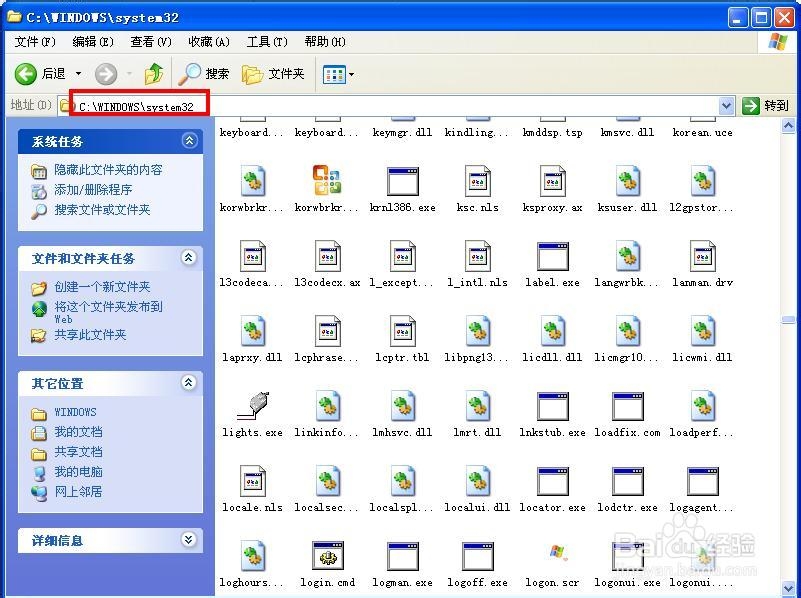The height and width of the screenshot is (598, 801).
Task: Select the localui.dll file icon
Action: click(x=478, y=482)
